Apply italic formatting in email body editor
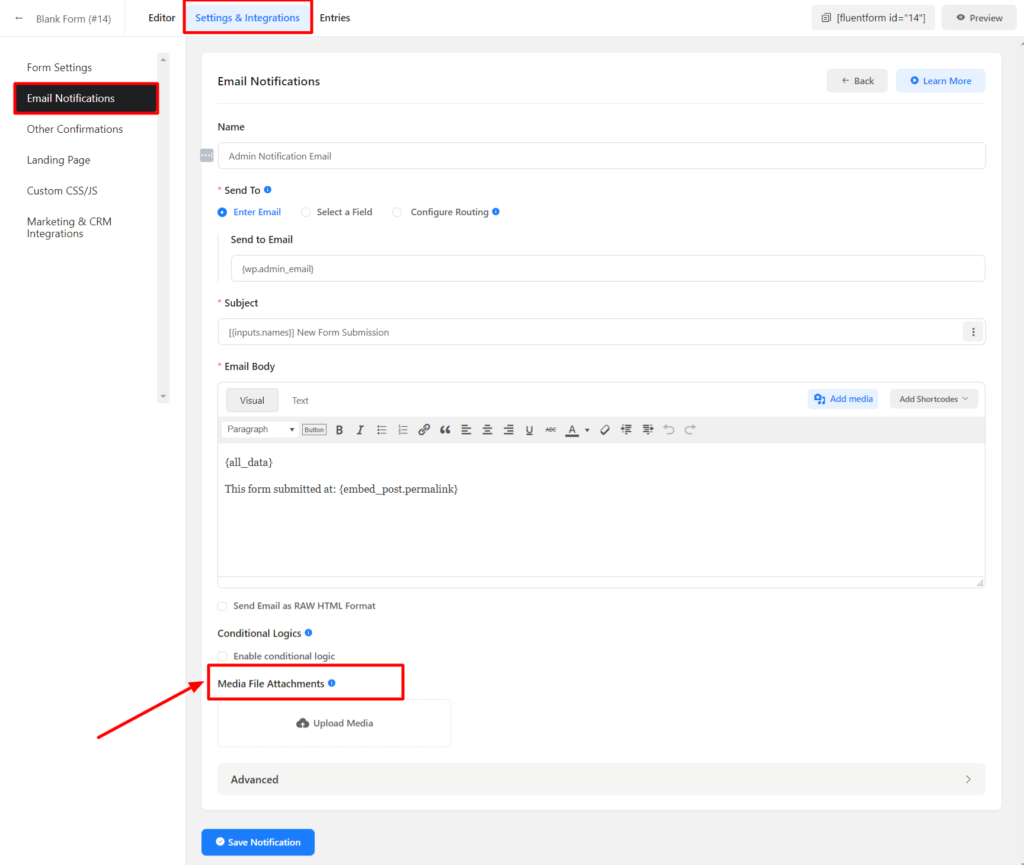Image resolution: width=1024 pixels, height=865 pixels. coord(360,429)
